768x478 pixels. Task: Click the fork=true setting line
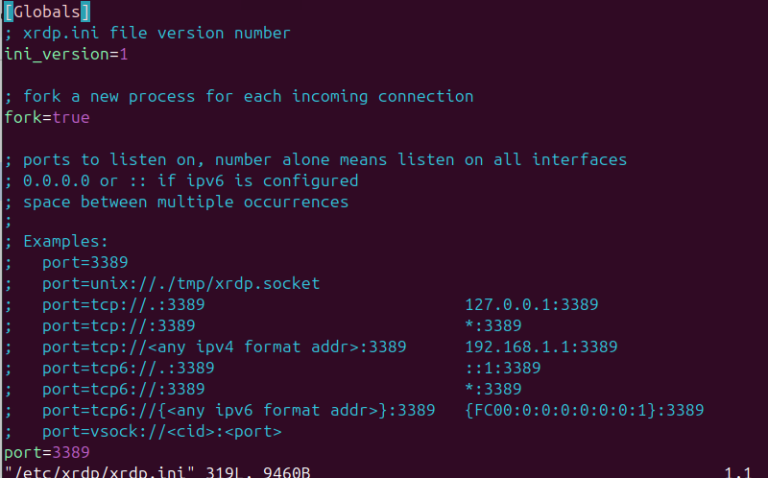point(47,117)
